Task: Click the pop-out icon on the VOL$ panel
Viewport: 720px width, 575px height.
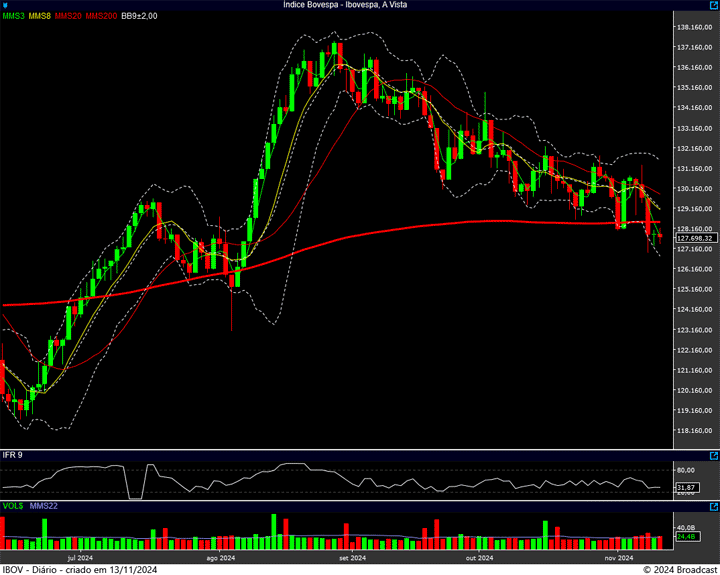Action: (712, 506)
